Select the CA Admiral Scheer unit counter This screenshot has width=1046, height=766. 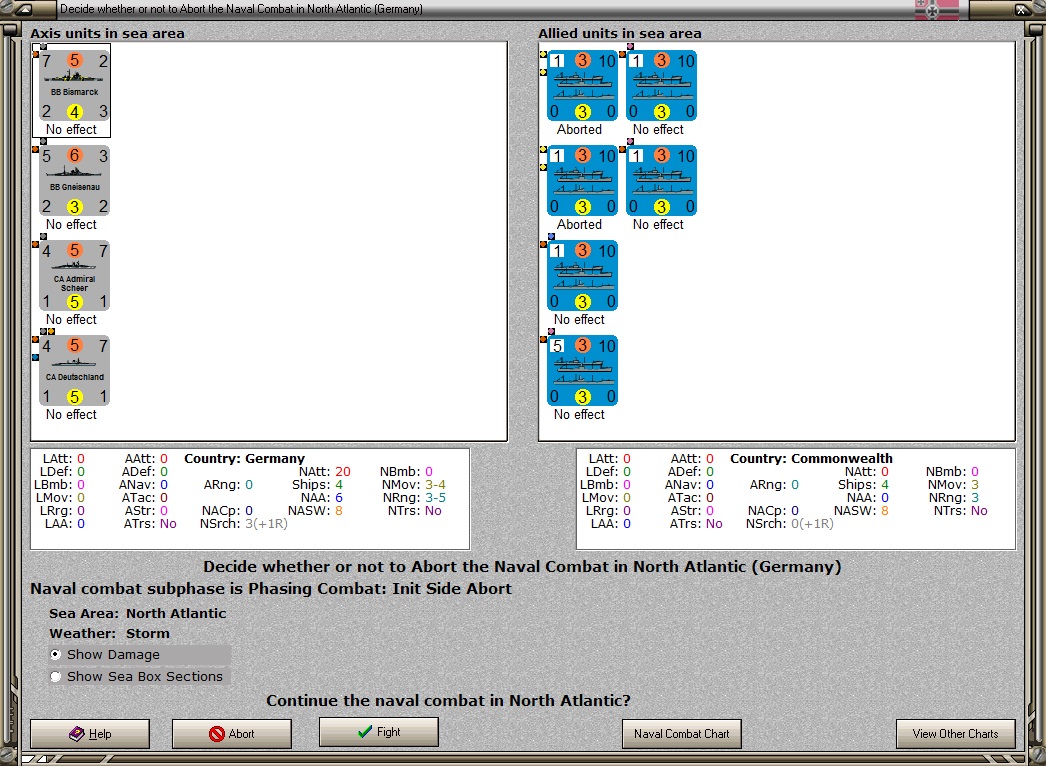74,276
